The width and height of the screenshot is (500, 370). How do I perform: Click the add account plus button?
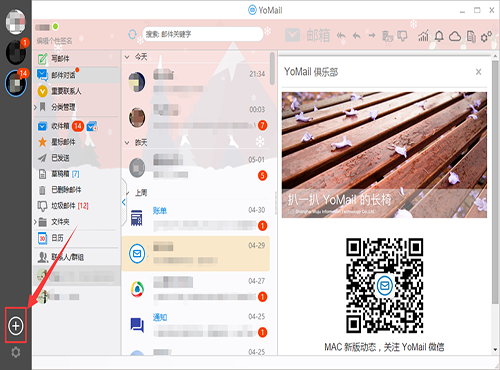coord(16,326)
